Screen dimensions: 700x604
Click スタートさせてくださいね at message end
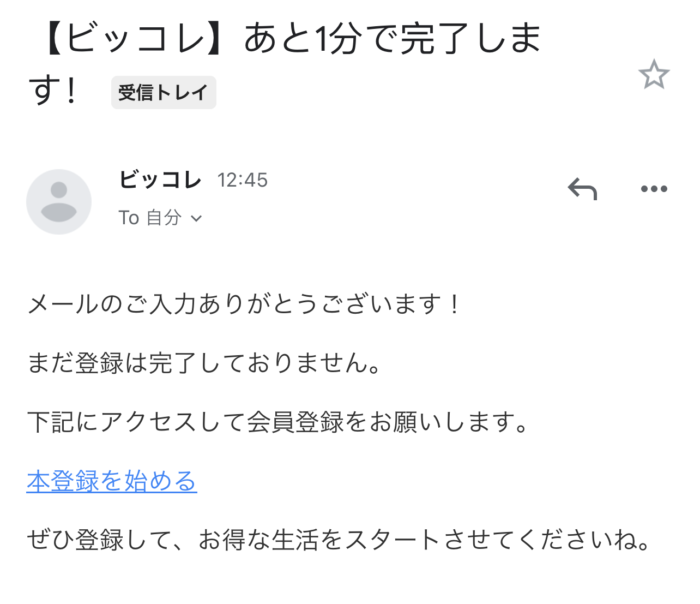[488, 540]
